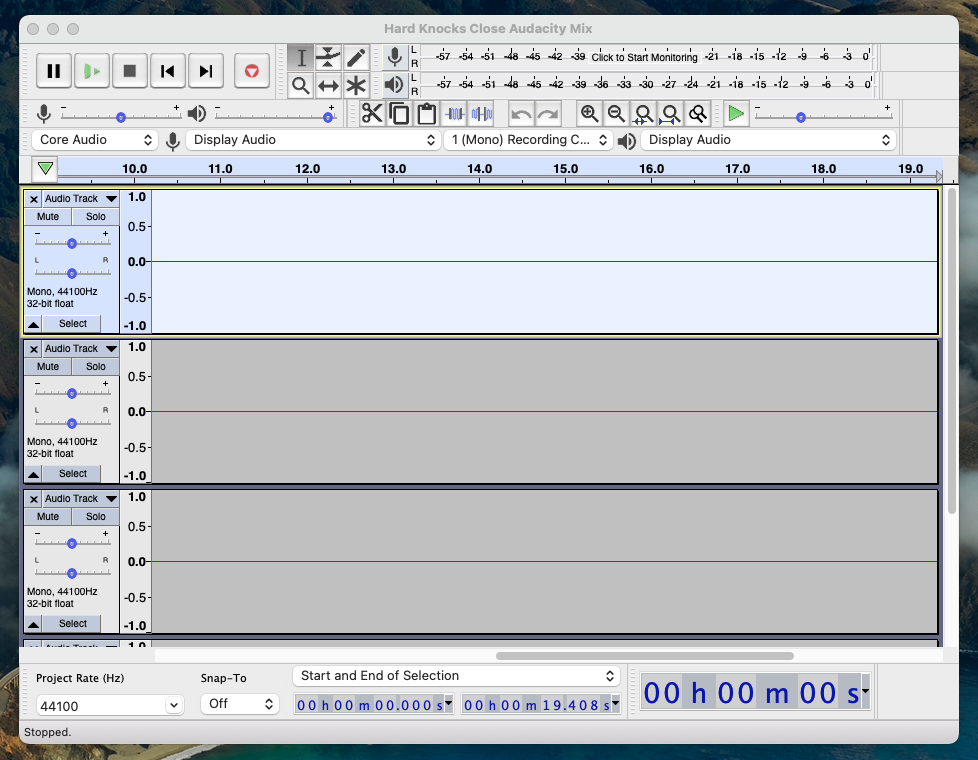Click the Zoom Toggle icon

tap(698, 114)
